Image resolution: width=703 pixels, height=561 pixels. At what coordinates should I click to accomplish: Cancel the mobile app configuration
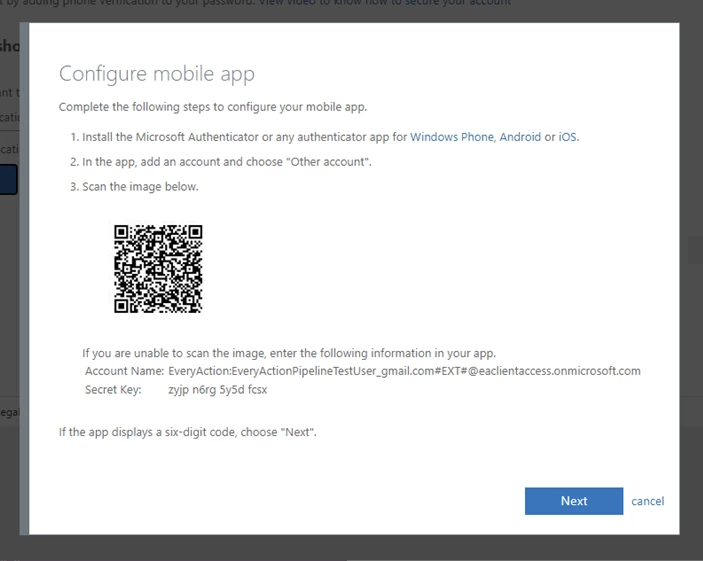[x=647, y=501]
